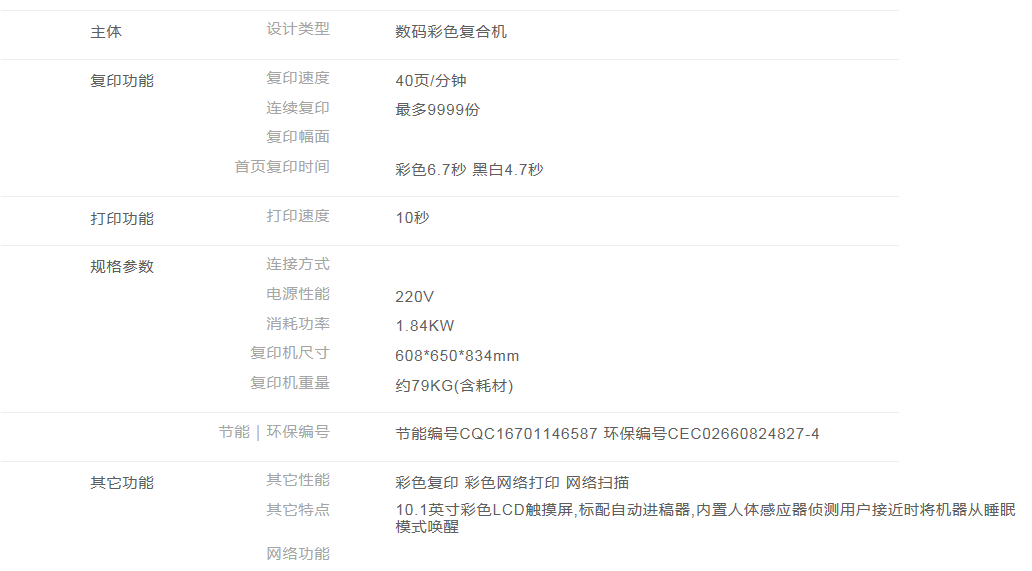Select the 40页/分钟 copy speed value
The height and width of the screenshot is (571, 1032).
(x=431, y=81)
